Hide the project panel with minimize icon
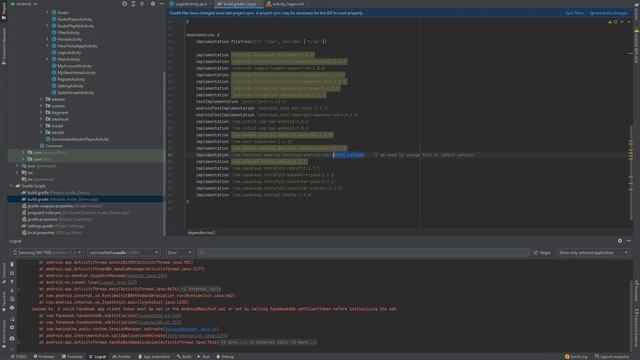Viewport: 640px width, 360px height. [162, 4]
